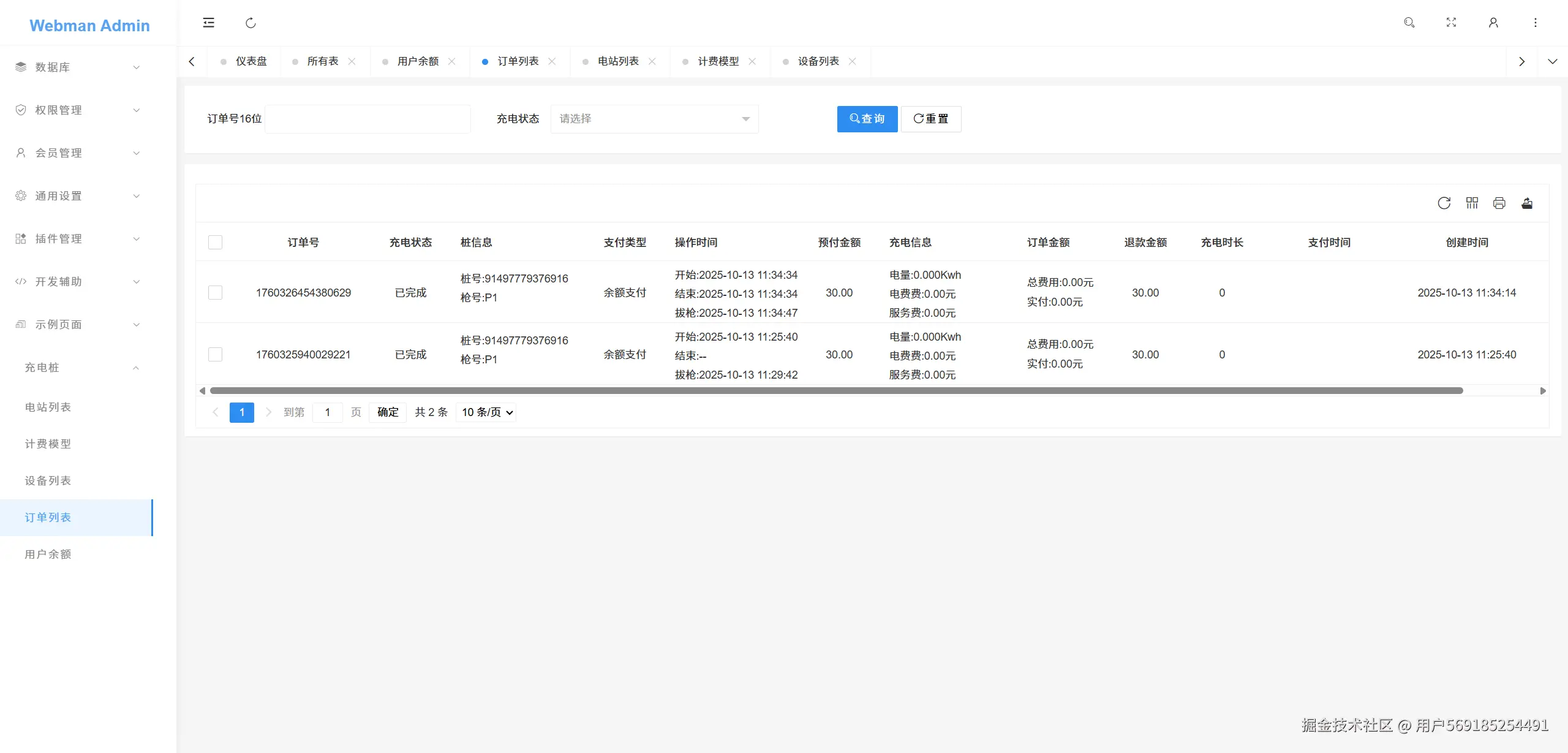Screen dimensions: 1568x753
Task: Open the search icon in the top bar
Action: (1409, 23)
